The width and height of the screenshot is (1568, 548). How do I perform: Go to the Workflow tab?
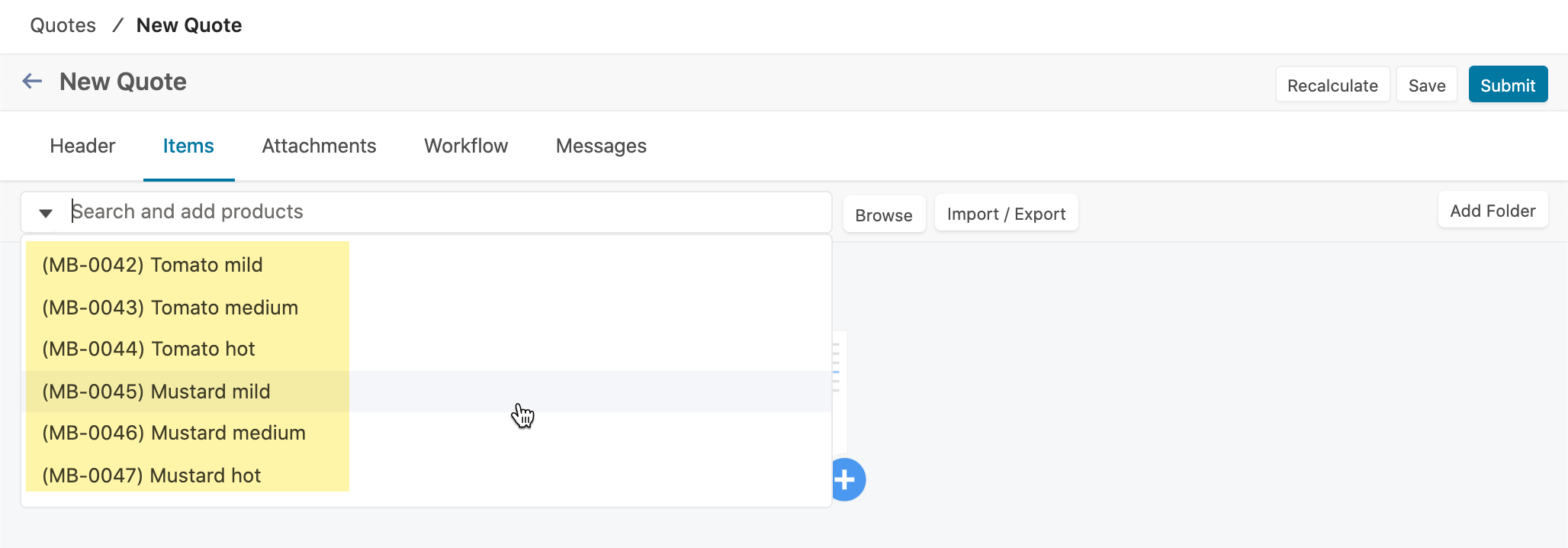[466, 146]
